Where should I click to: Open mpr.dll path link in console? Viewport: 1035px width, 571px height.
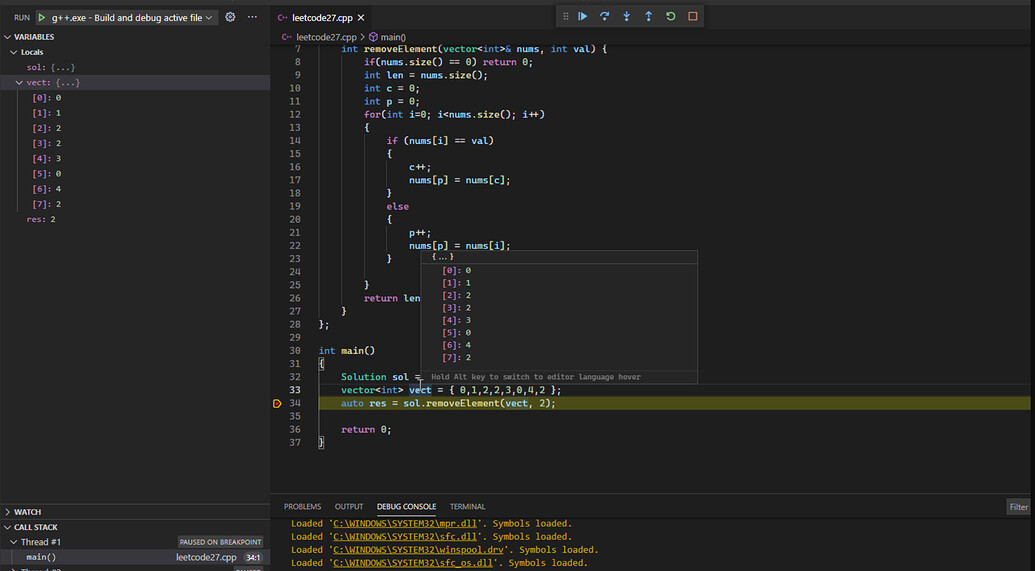(x=405, y=523)
